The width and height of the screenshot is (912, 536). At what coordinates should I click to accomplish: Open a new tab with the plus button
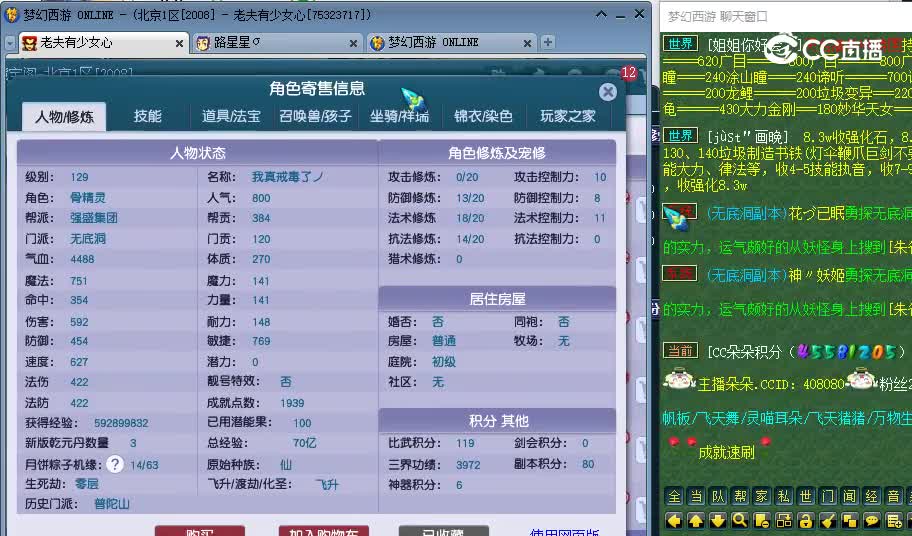(x=547, y=42)
